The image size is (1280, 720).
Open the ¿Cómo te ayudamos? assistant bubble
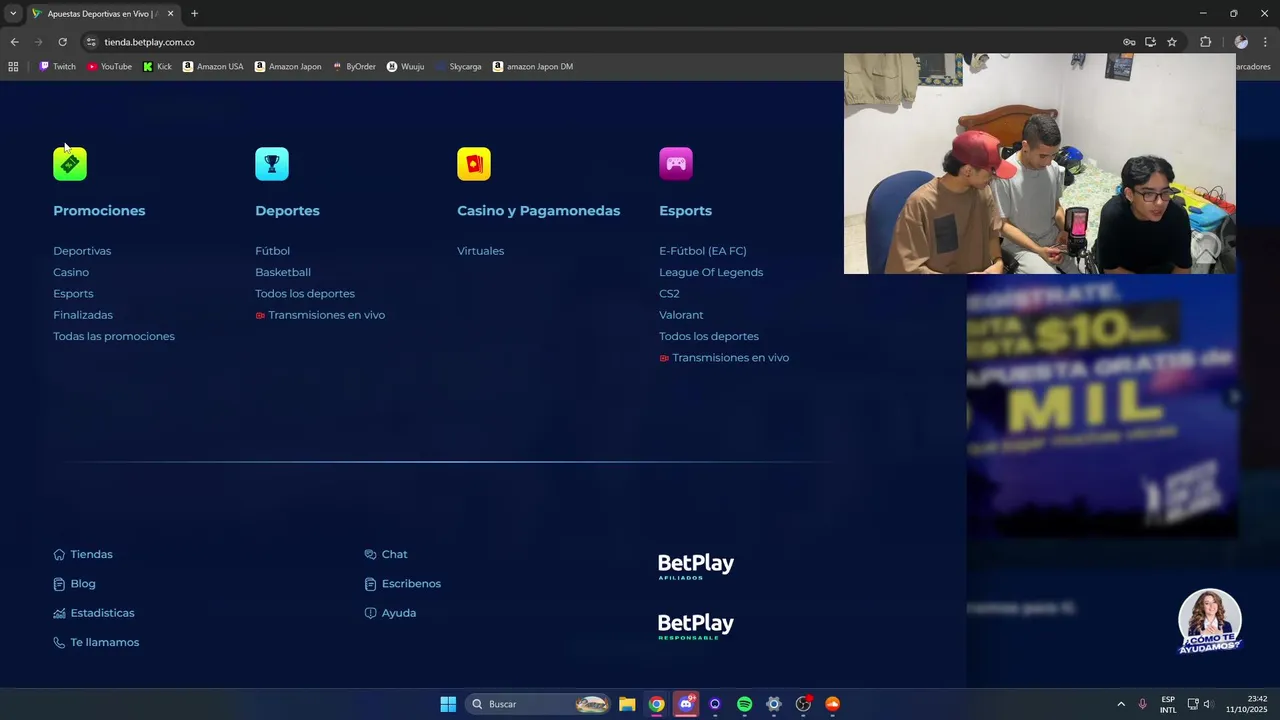[x=1210, y=622]
